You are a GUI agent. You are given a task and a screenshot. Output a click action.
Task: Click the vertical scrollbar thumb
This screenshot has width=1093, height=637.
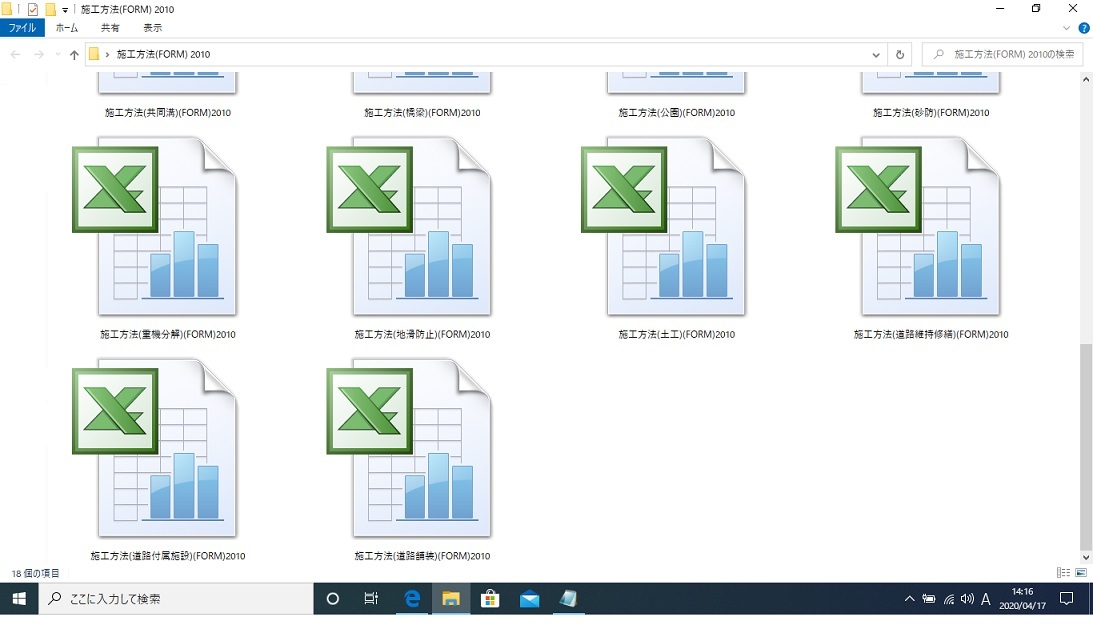[x=1085, y=446]
